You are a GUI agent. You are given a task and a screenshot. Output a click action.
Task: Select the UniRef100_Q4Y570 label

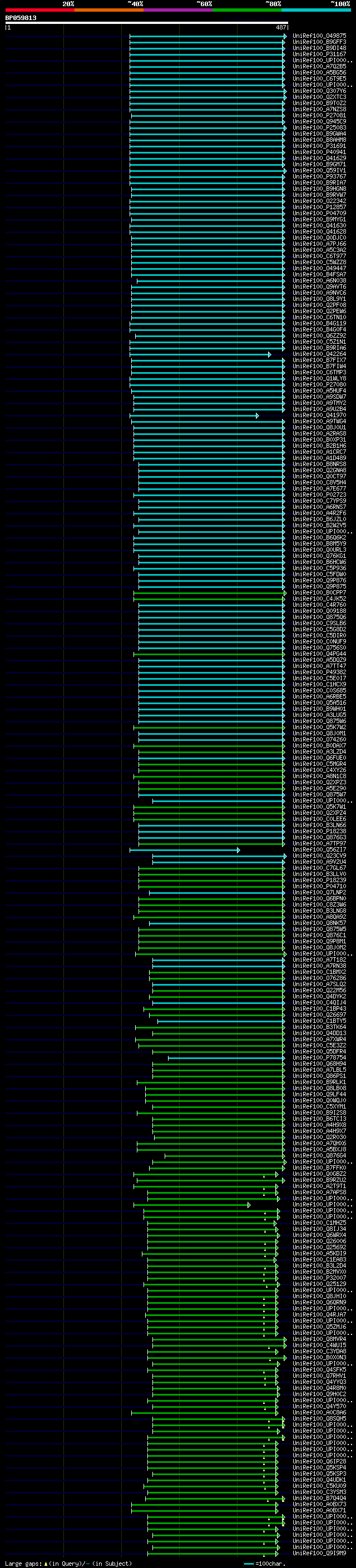click(319, 1407)
